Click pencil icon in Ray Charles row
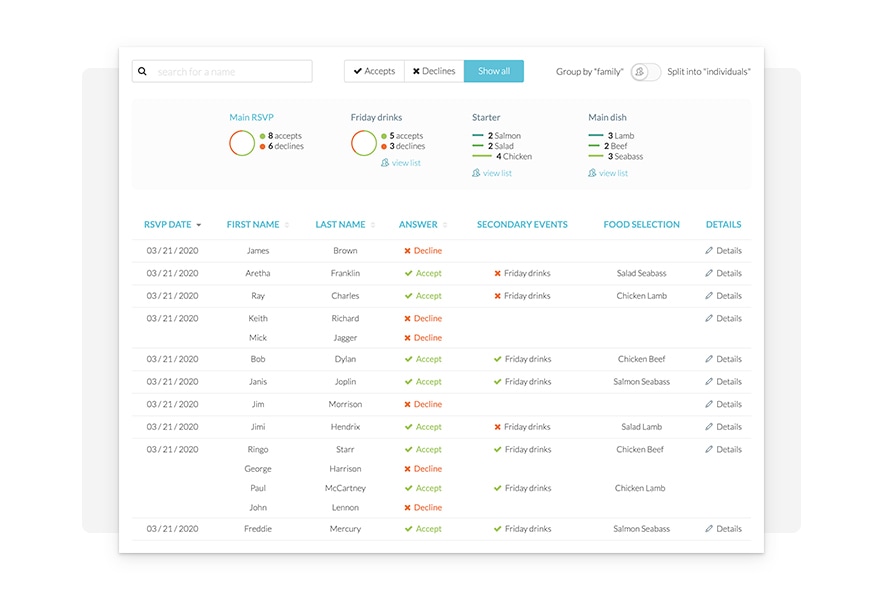Image resolution: width=882 pixels, height=600 pixels. click(x=709, y=295)
